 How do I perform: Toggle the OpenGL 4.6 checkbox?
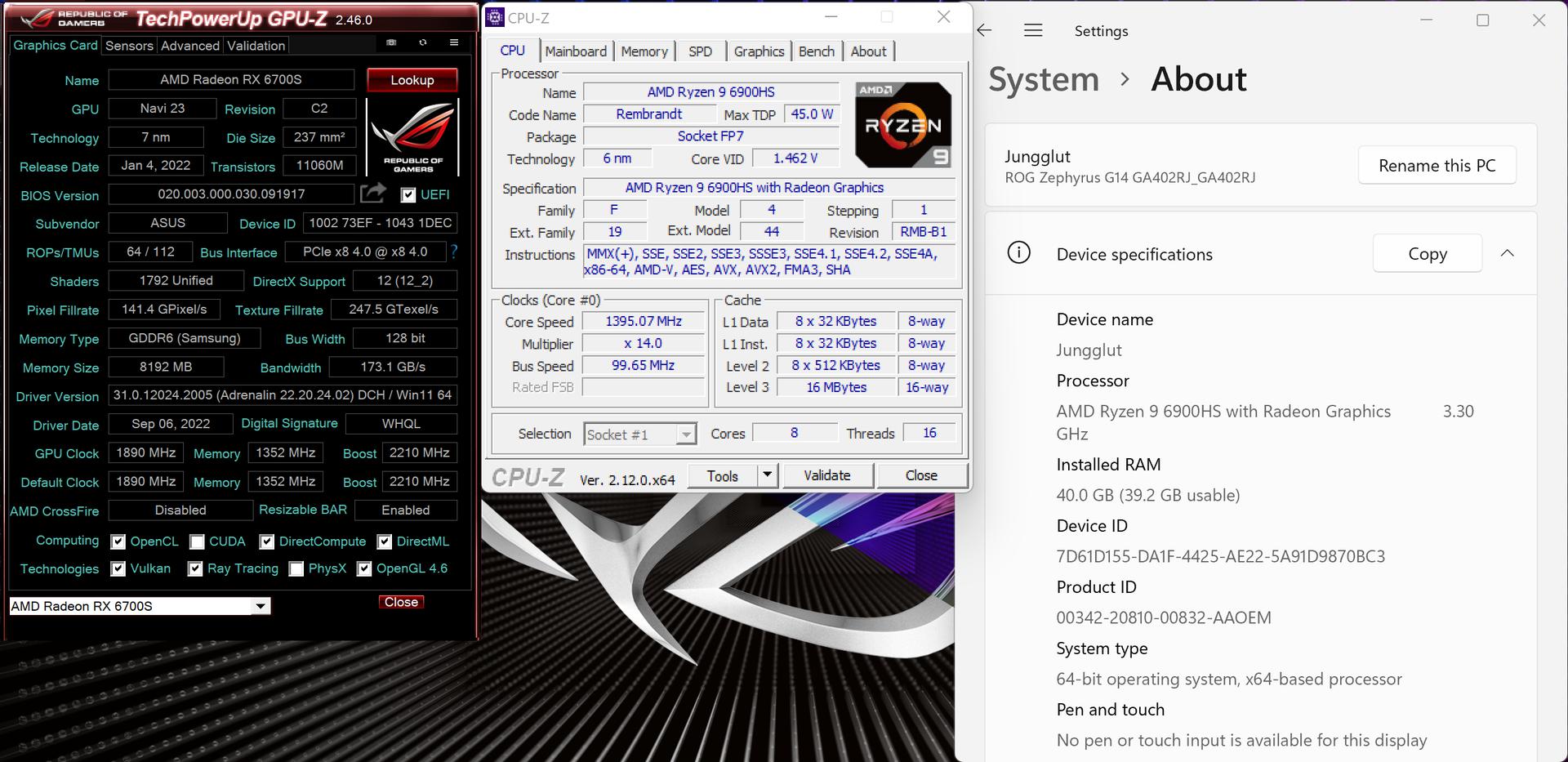pos(364,568)
